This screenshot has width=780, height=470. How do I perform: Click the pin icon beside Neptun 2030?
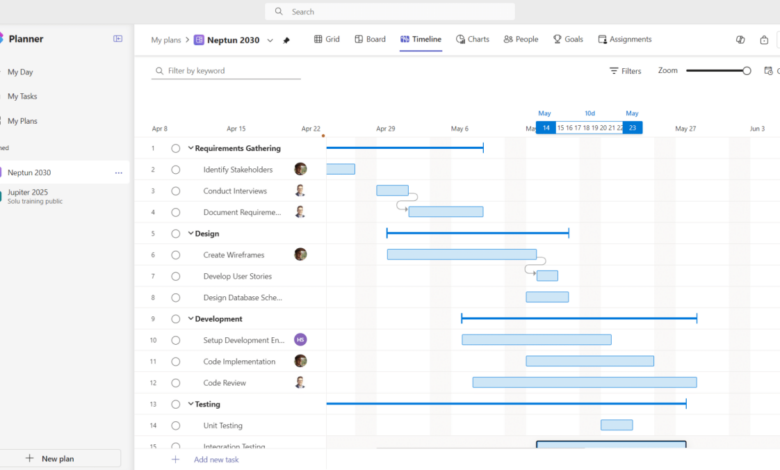(286, 40)
